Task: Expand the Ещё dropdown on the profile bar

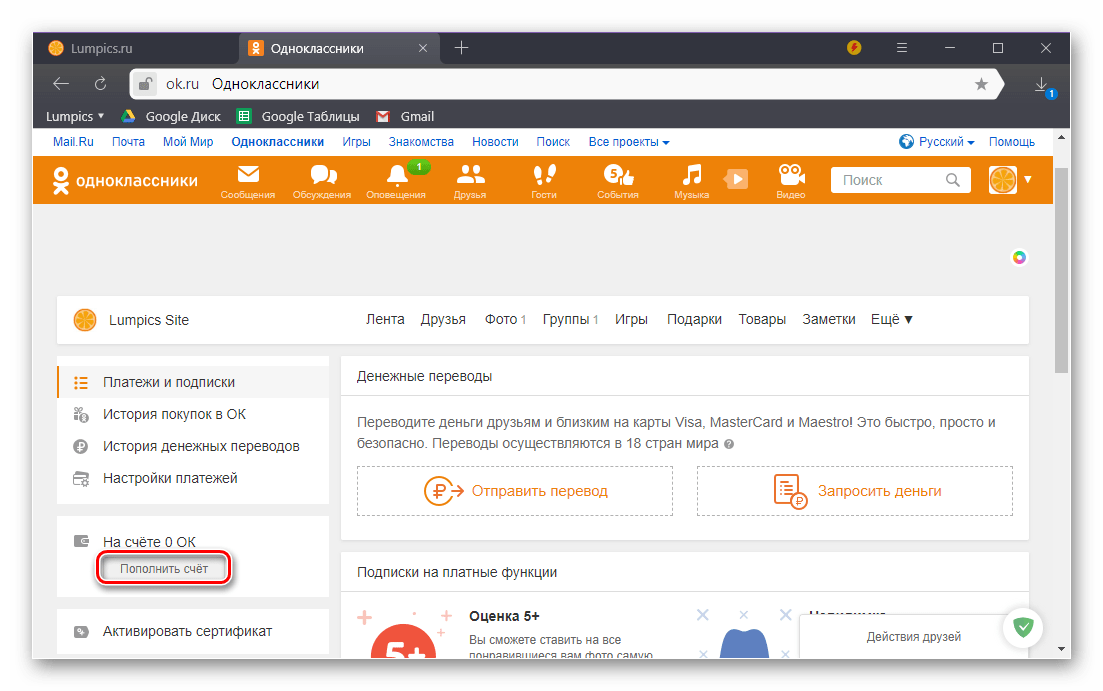Action: 889,319
